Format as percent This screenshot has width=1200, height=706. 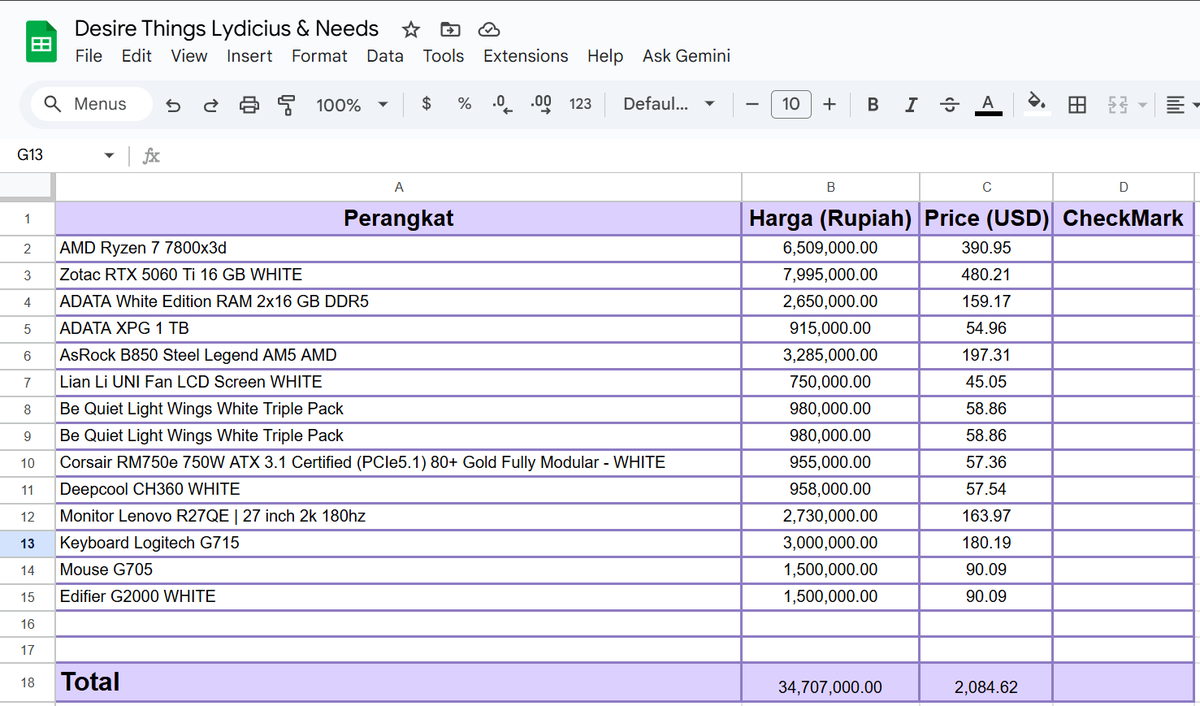[464, 103]
